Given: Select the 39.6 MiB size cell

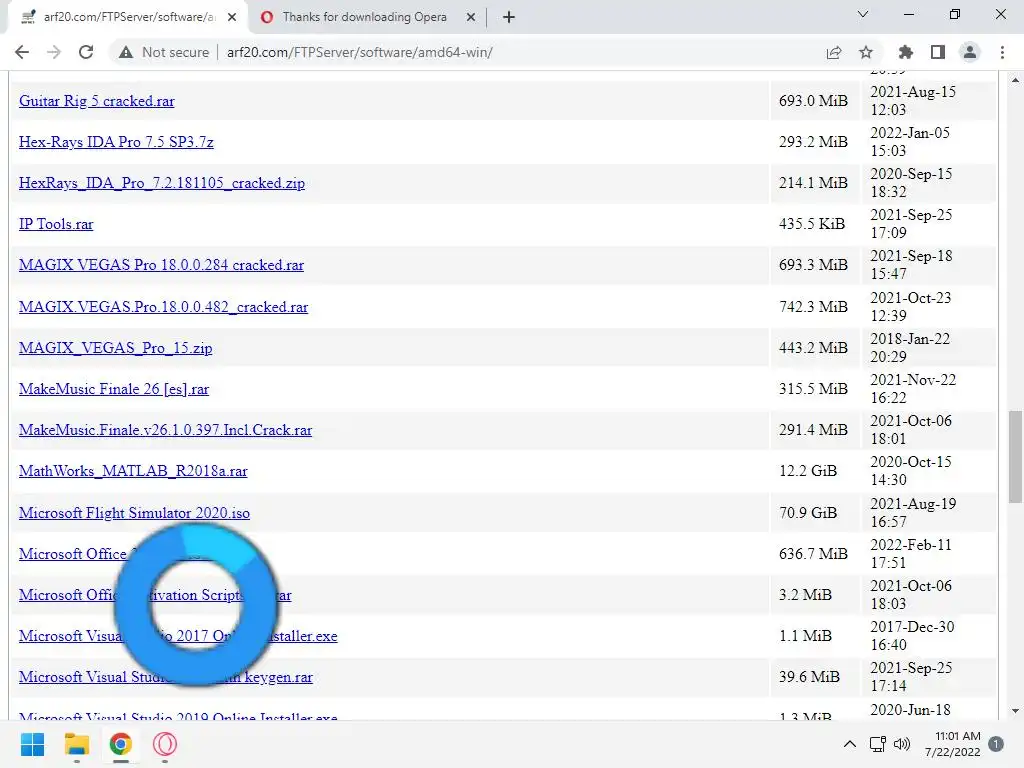Looking at the screenshot, I should (x=815, y=677).
